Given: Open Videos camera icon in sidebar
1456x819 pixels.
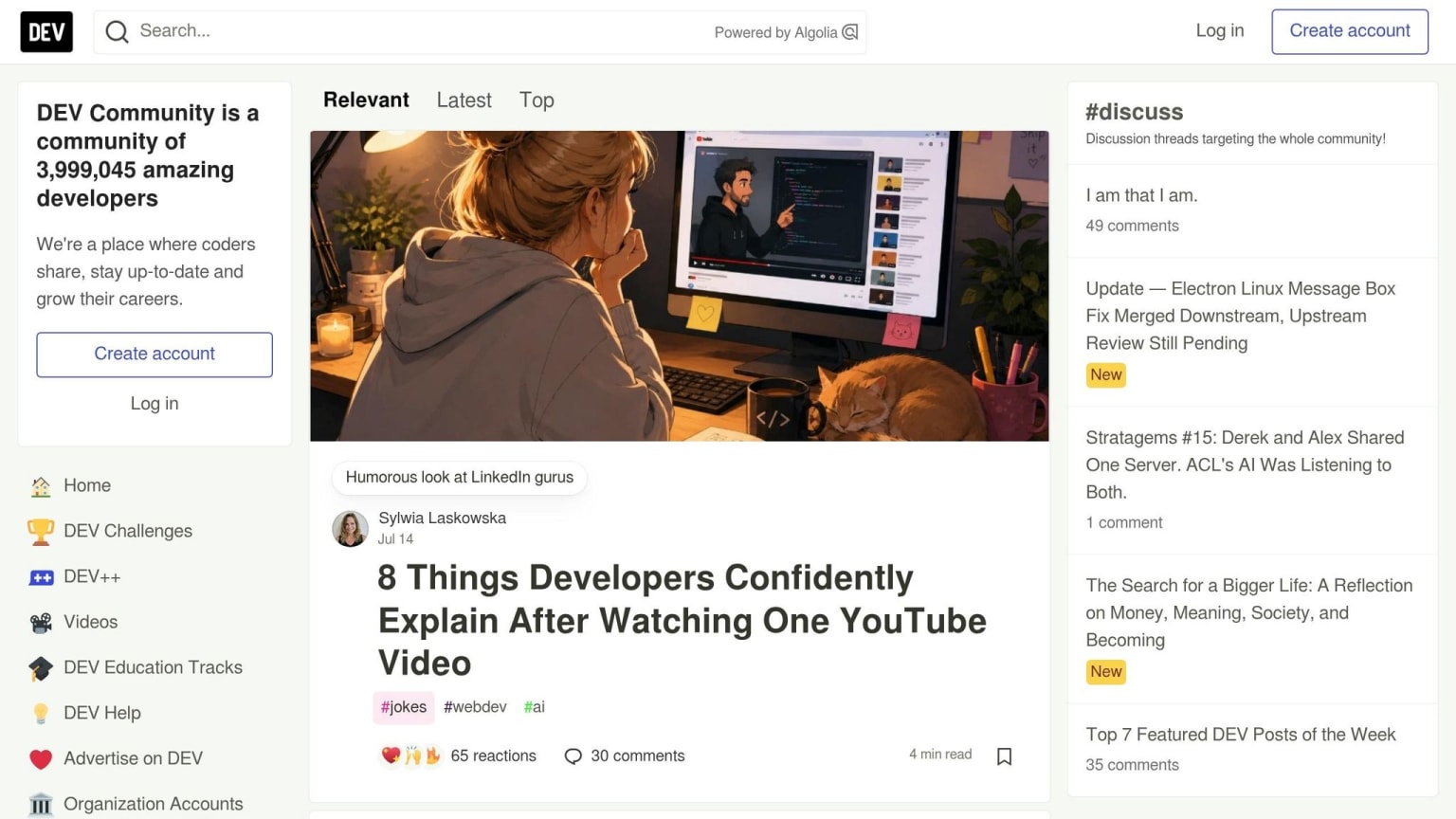Looking at the screenshot, I should pyautogui.click(x=41, y=622).
